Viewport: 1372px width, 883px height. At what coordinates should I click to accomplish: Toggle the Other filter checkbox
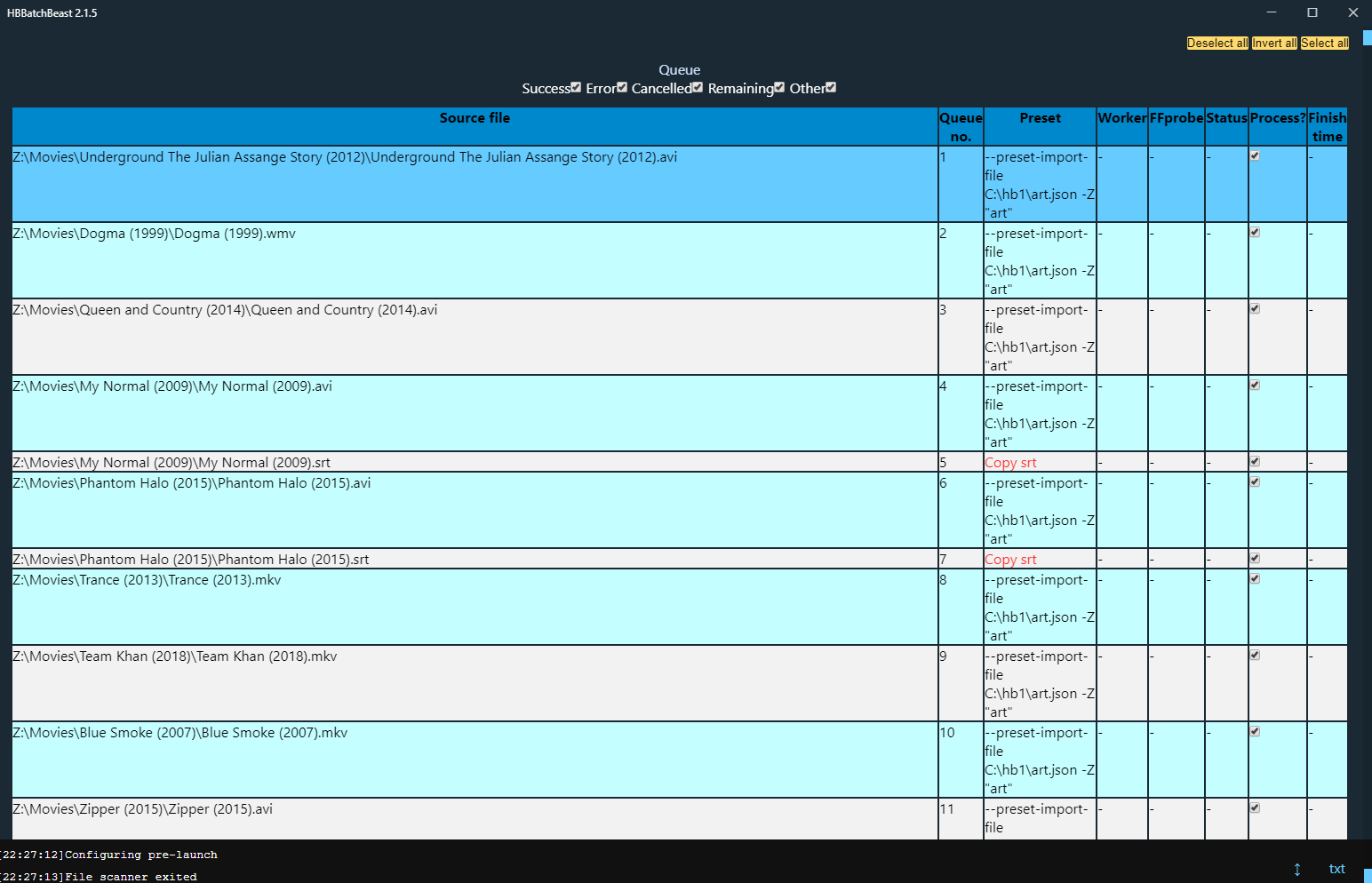831,87
